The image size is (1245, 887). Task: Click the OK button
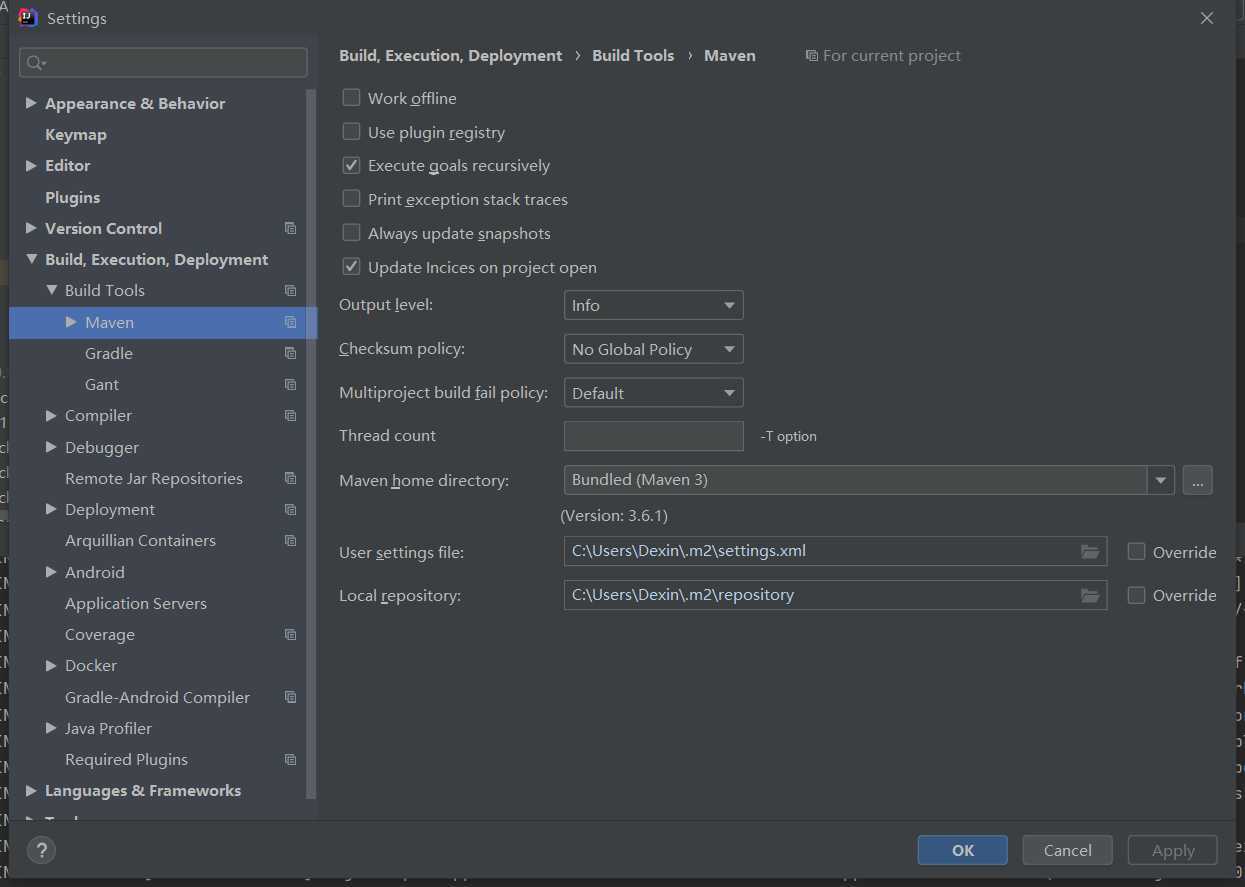pyautogui.click(x=963, y=850)
